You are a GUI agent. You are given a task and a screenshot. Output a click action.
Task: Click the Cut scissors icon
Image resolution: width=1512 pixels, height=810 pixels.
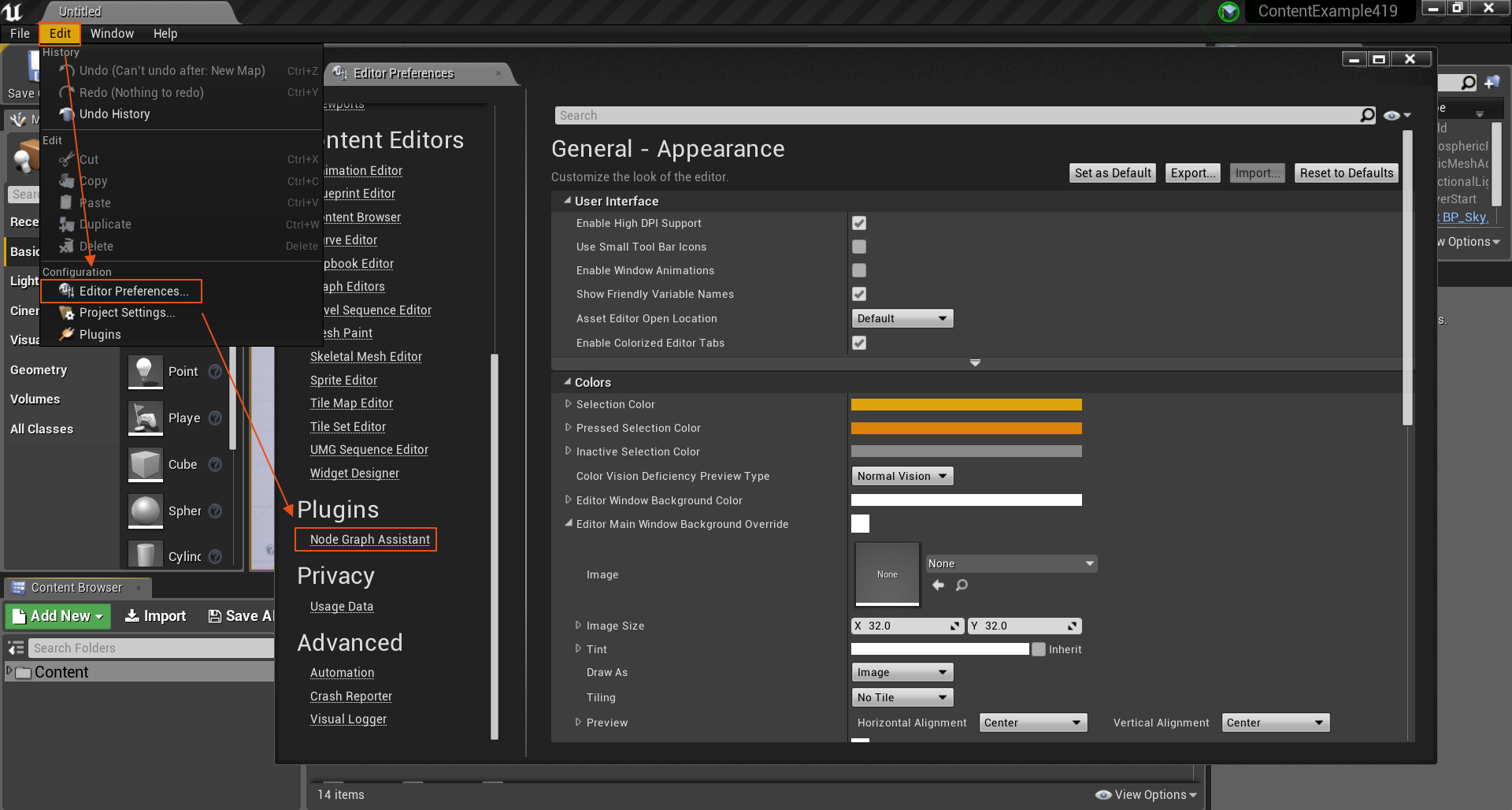tap(67, 159)
